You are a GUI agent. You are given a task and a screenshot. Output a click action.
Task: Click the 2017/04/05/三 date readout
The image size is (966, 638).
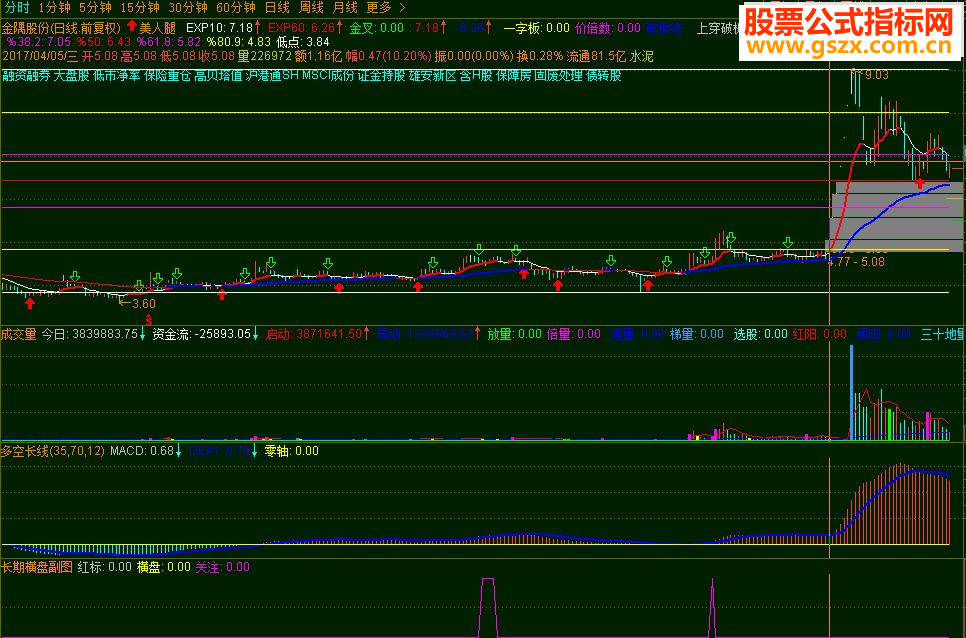40,56
